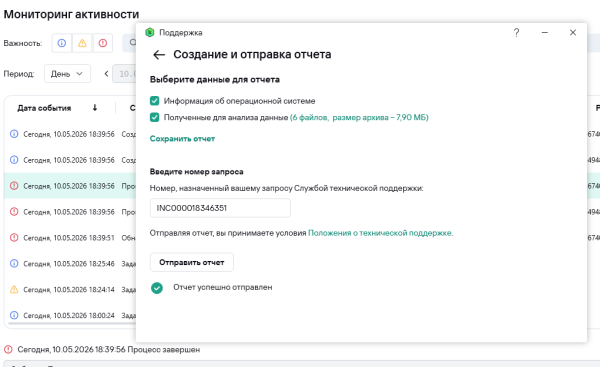Select the event row at 18:24:14

70,290
